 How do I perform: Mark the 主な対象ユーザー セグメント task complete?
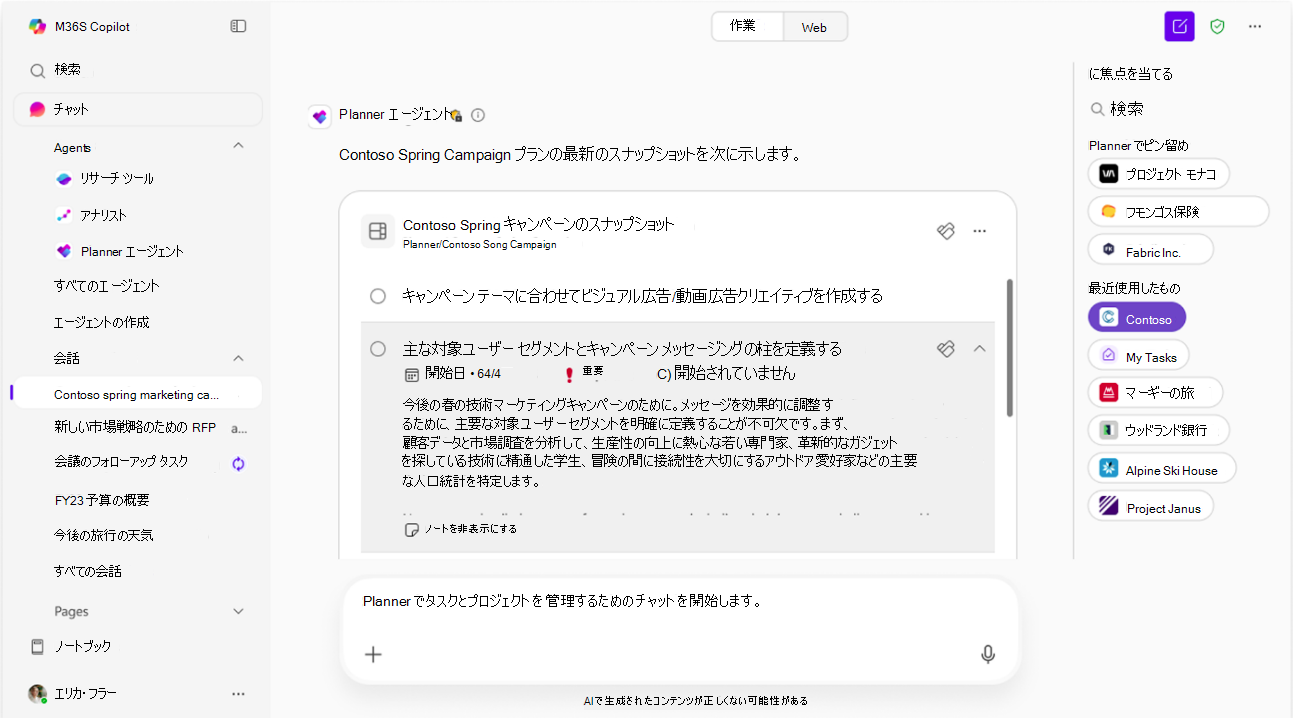pos(378,349)
